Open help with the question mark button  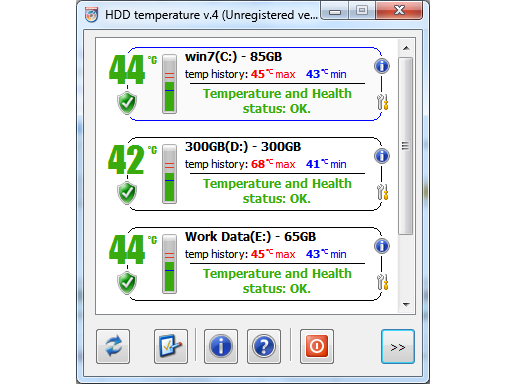pos(264,346)
